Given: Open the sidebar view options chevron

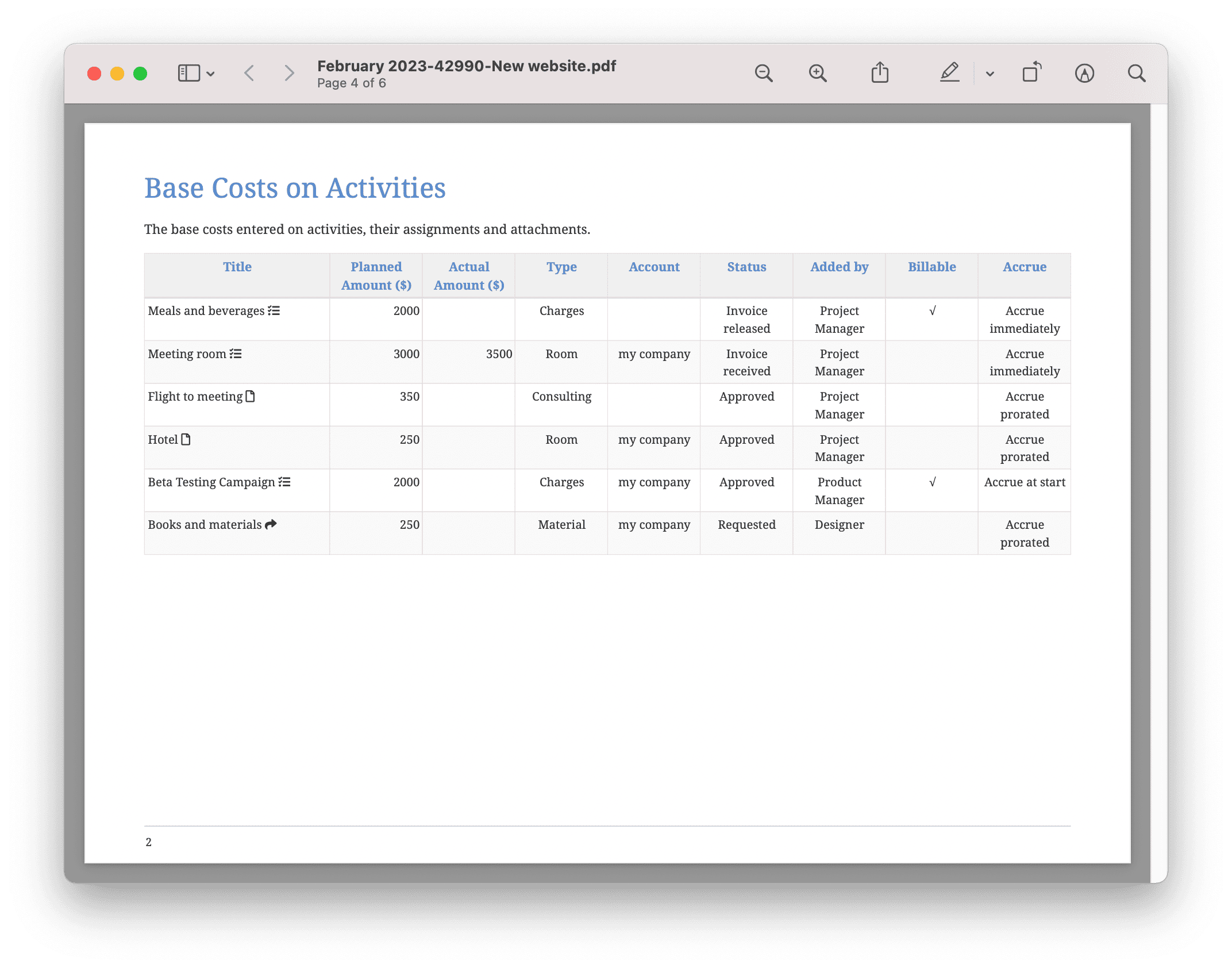Looking at the screenshot, I should tap(211, 74).
